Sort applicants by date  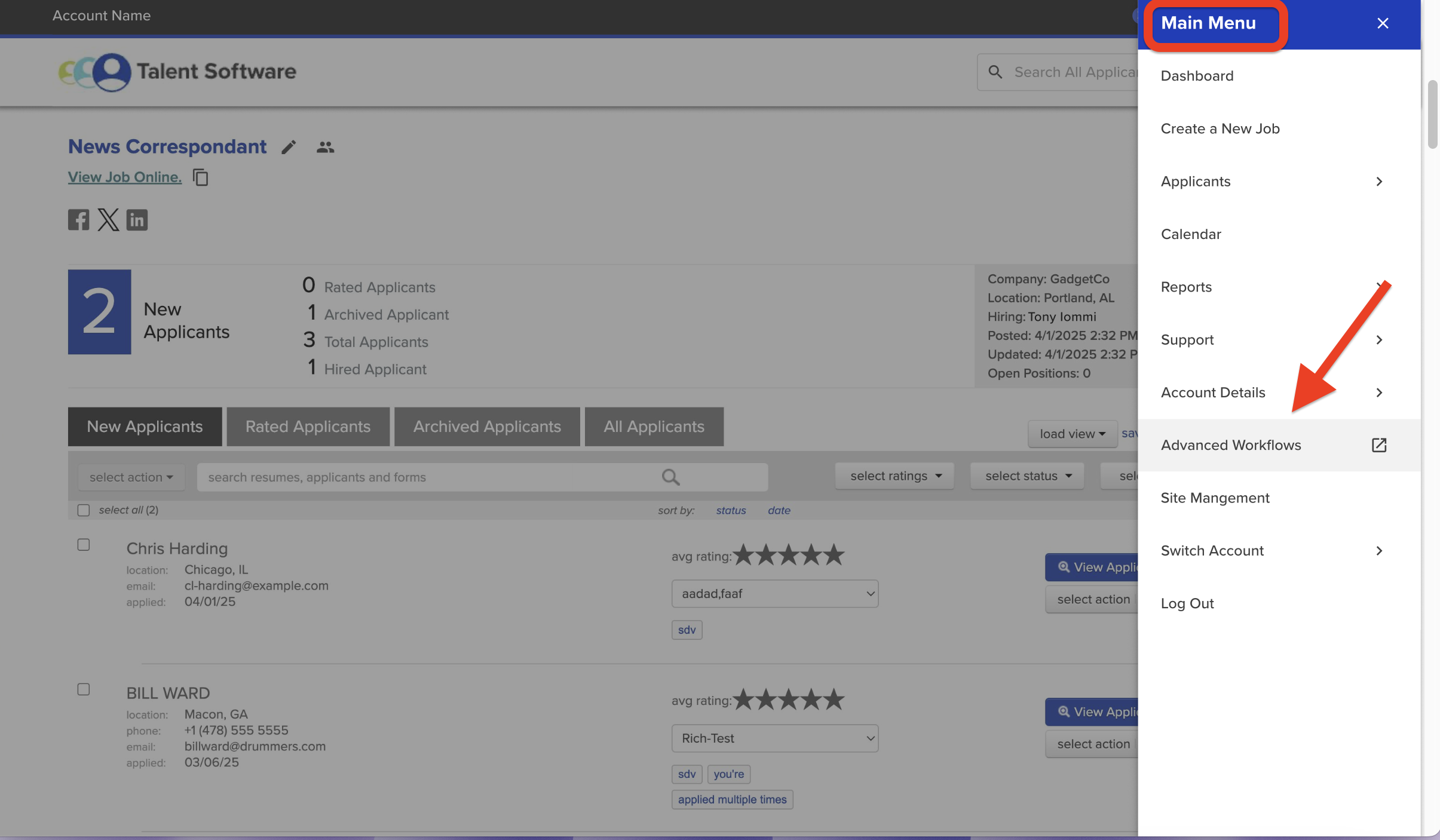tap(779, 510)
